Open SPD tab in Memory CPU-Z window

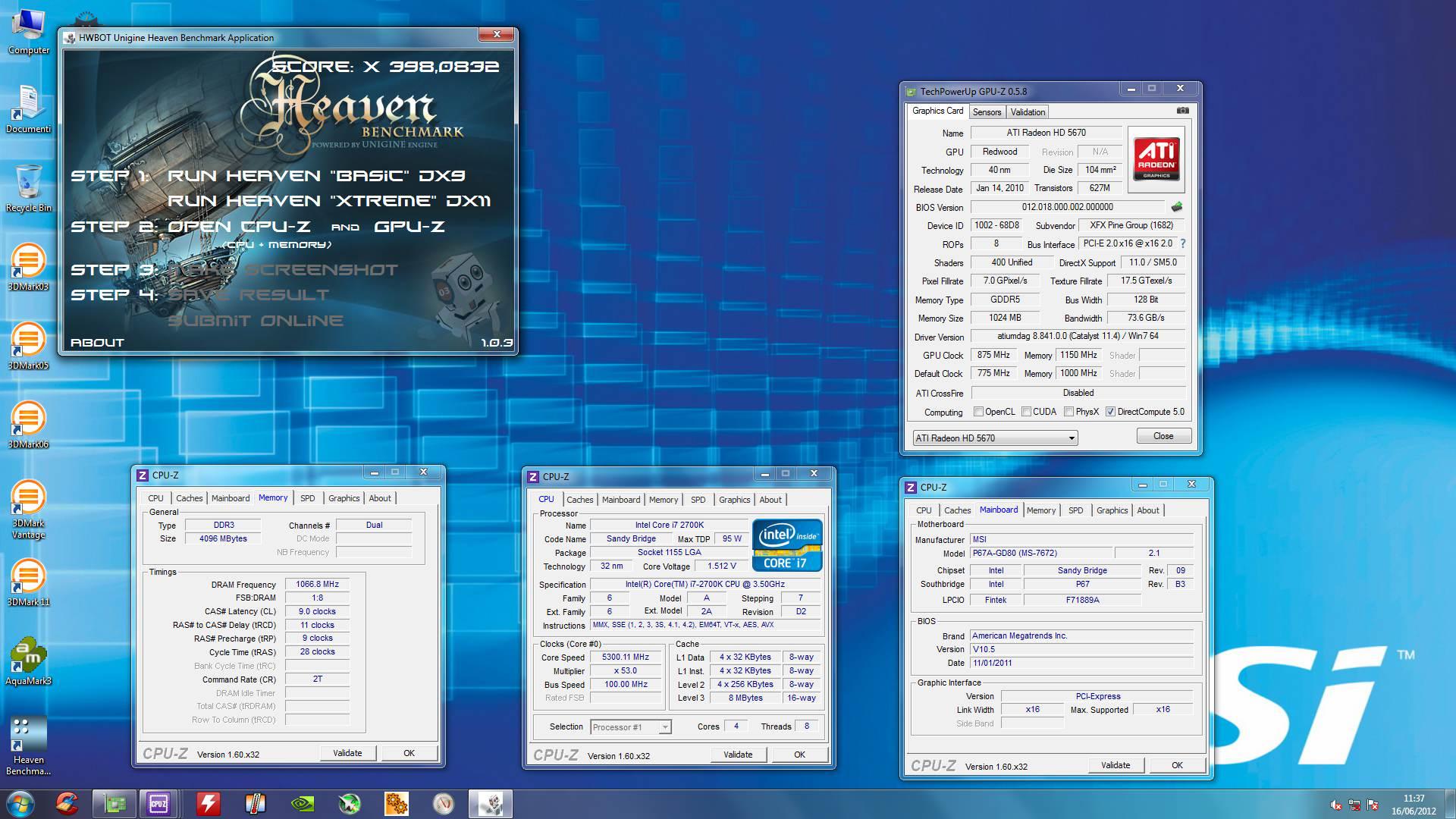[x=307, y=498]
